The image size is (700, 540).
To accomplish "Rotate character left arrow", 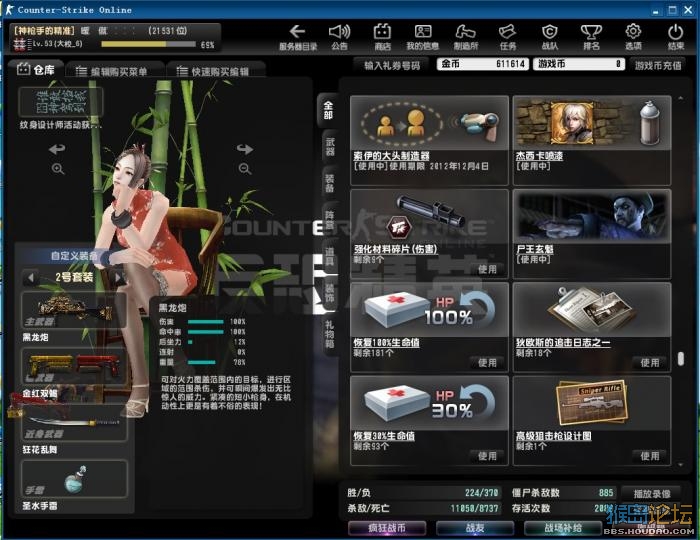I will click(57, 149).
